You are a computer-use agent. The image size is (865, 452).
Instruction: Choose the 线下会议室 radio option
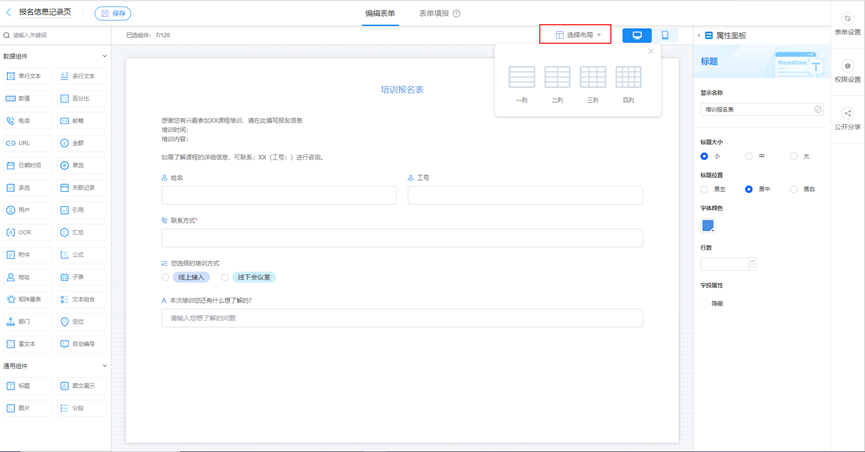pos(225,277)
